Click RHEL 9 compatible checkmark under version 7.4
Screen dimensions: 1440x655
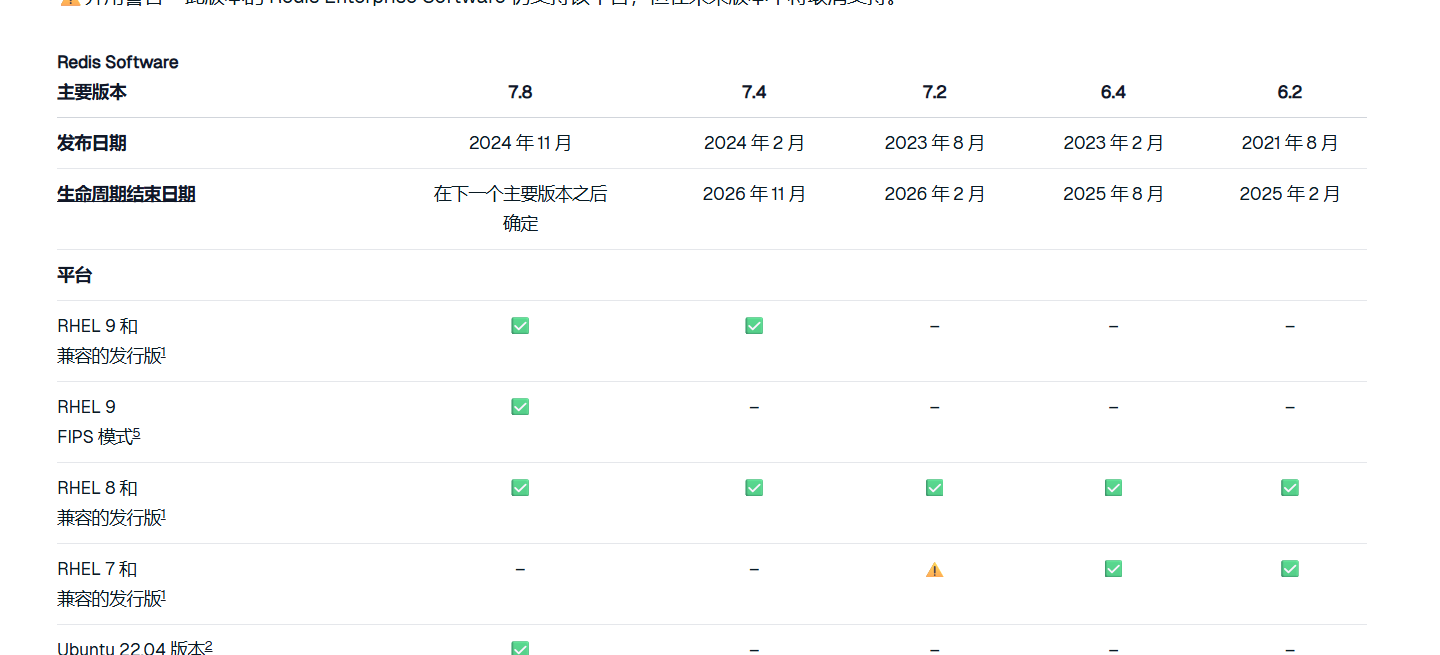pyautogui.click(x=754, y=326)
